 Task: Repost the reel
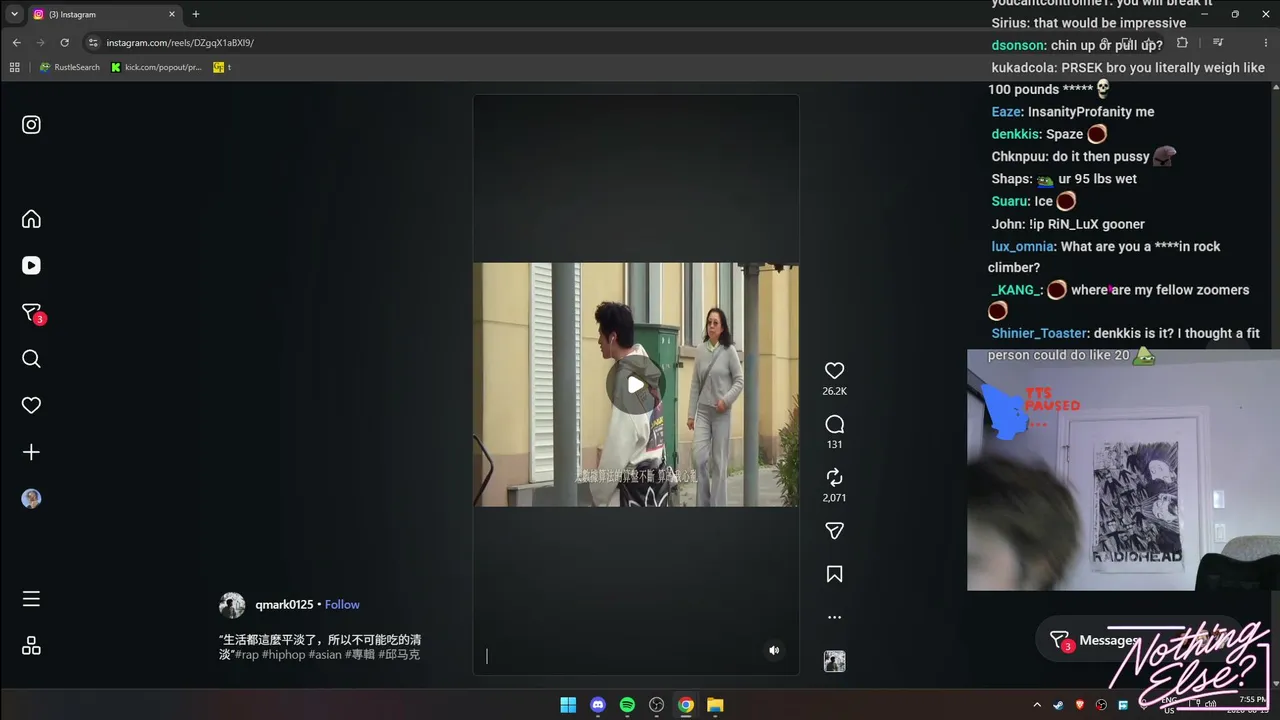834,478
